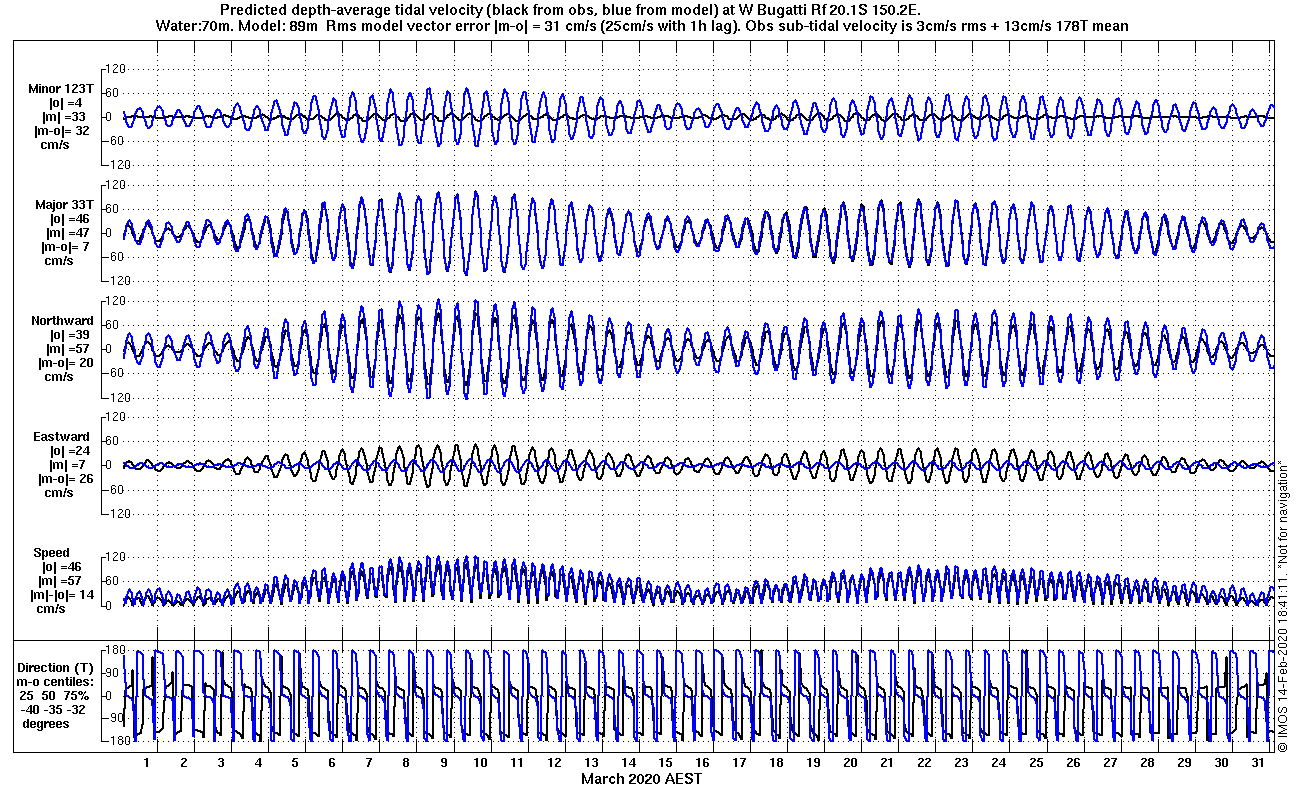1300x800 pixels.
Task: Click the m-o centiles values -40 -35 -32
Action: pyautogui.click(x=57, y=710)
